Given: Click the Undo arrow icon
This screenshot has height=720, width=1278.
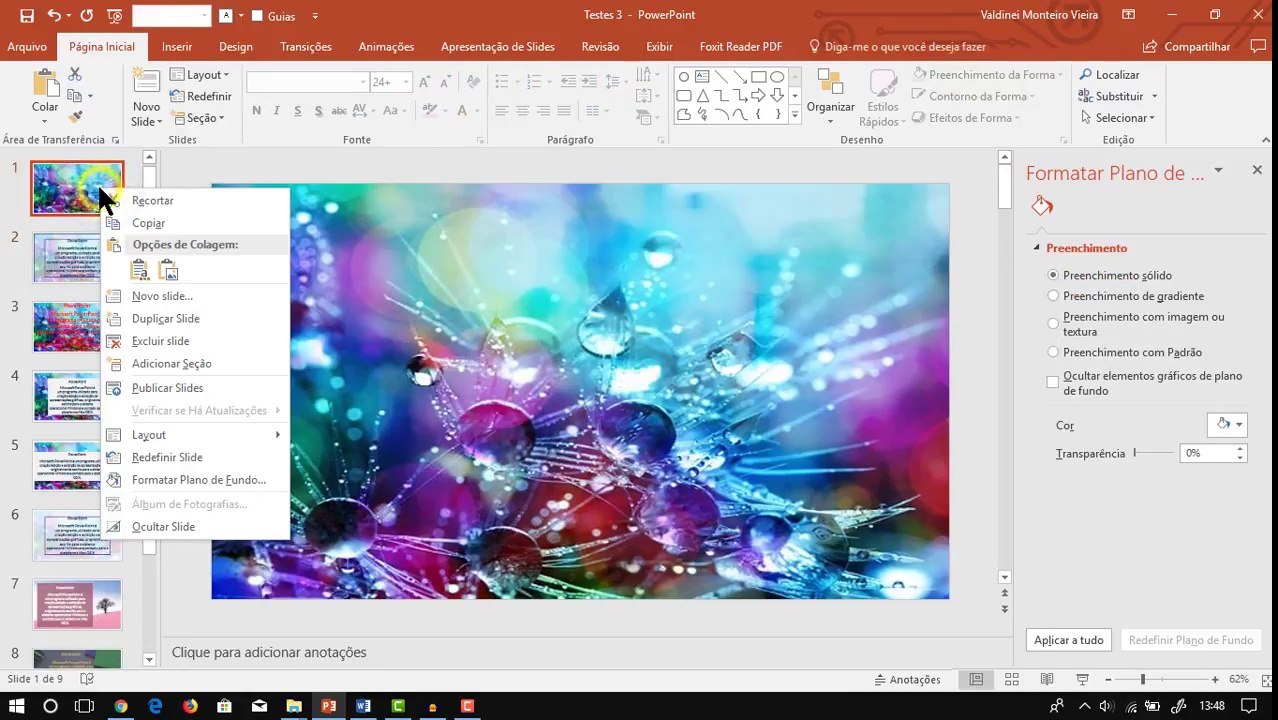Looking at the screenshot, I should (53, 15).
